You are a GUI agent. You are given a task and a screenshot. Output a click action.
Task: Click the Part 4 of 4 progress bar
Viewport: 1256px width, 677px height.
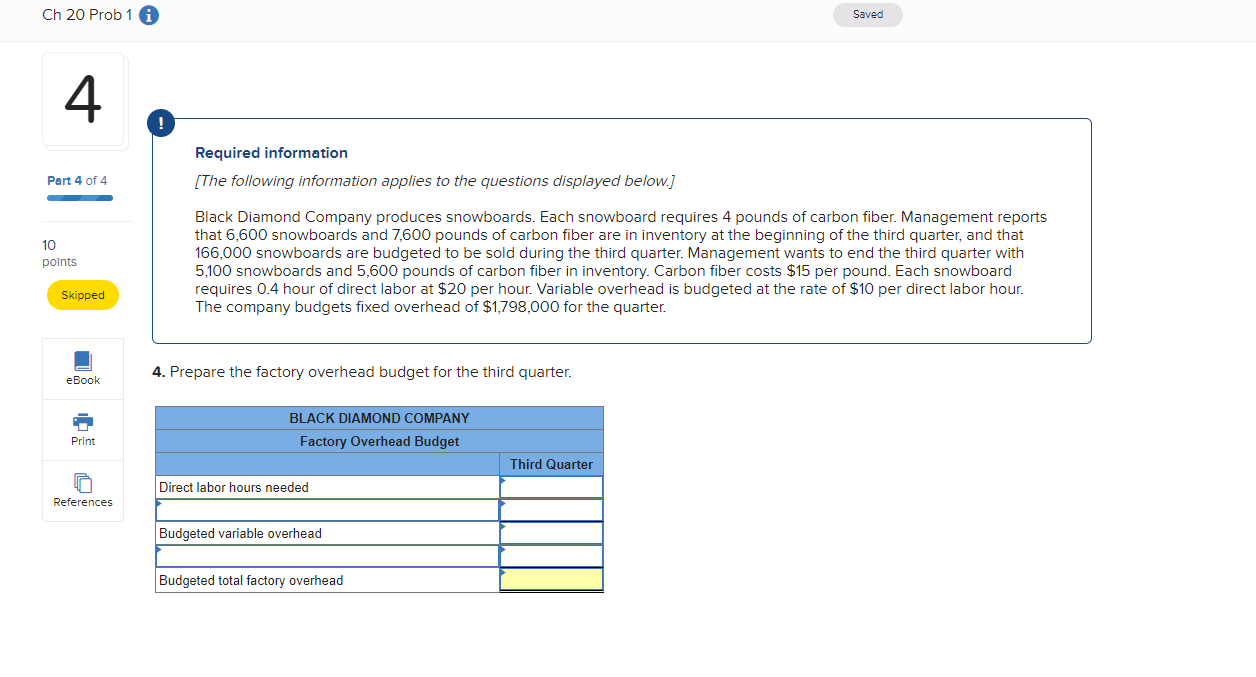tap(80, 198)
